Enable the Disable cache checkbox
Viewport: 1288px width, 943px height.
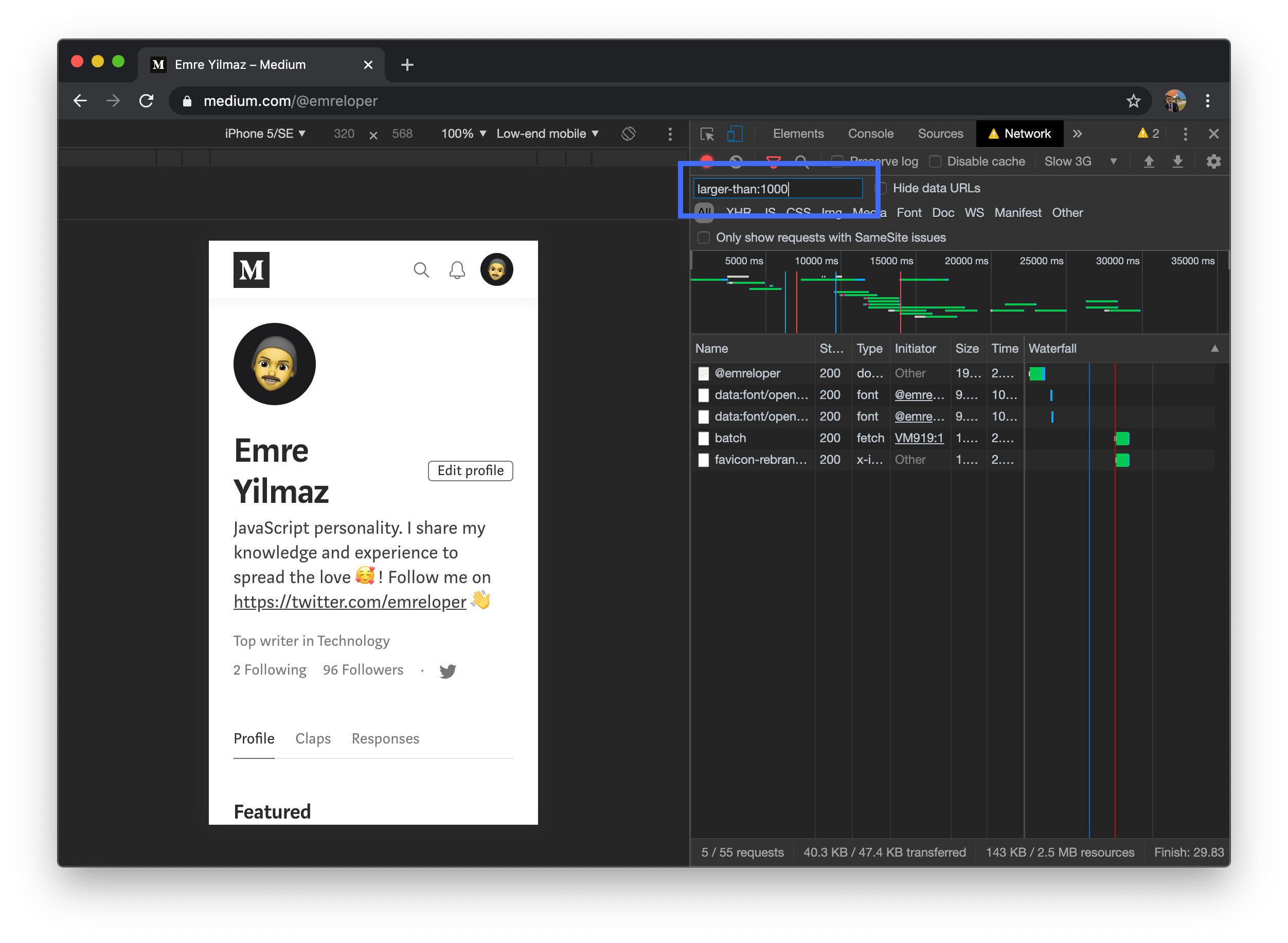[935, 161]
